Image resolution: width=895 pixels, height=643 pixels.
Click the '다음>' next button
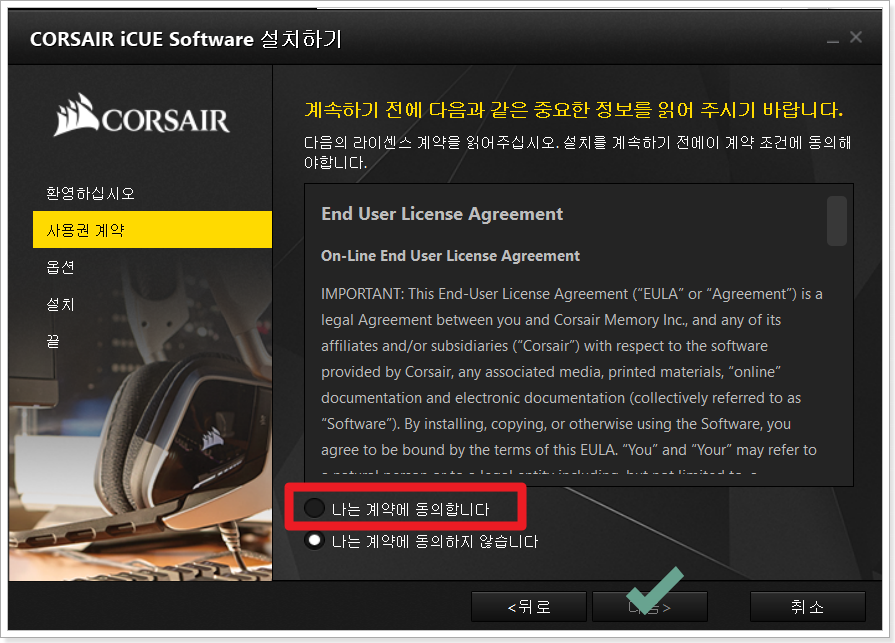coord(650,606)
